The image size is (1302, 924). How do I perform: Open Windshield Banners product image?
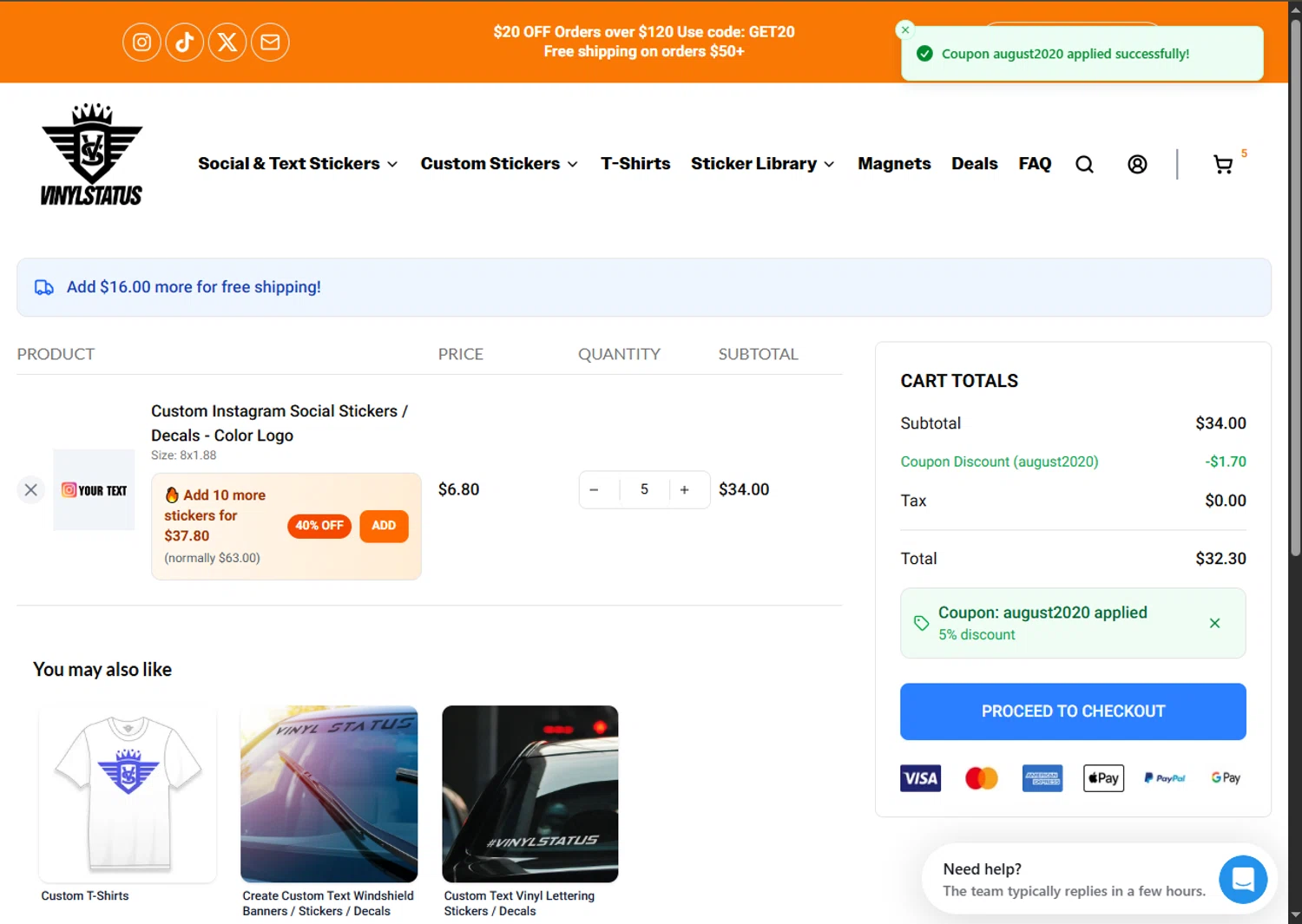coord(329,794)
